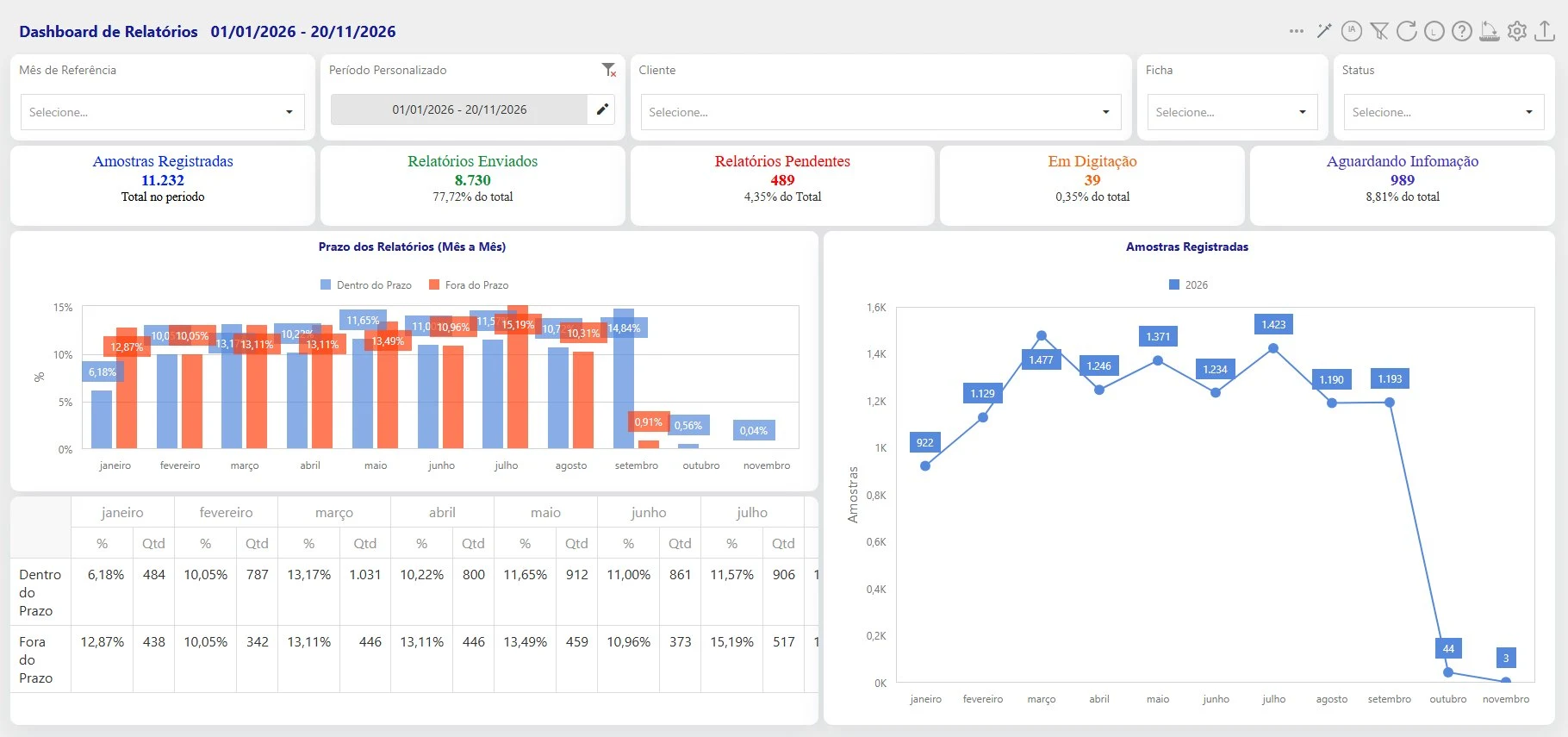Click the export upload icon
Screen dimensions: 1568x737
coord(1545,31)
